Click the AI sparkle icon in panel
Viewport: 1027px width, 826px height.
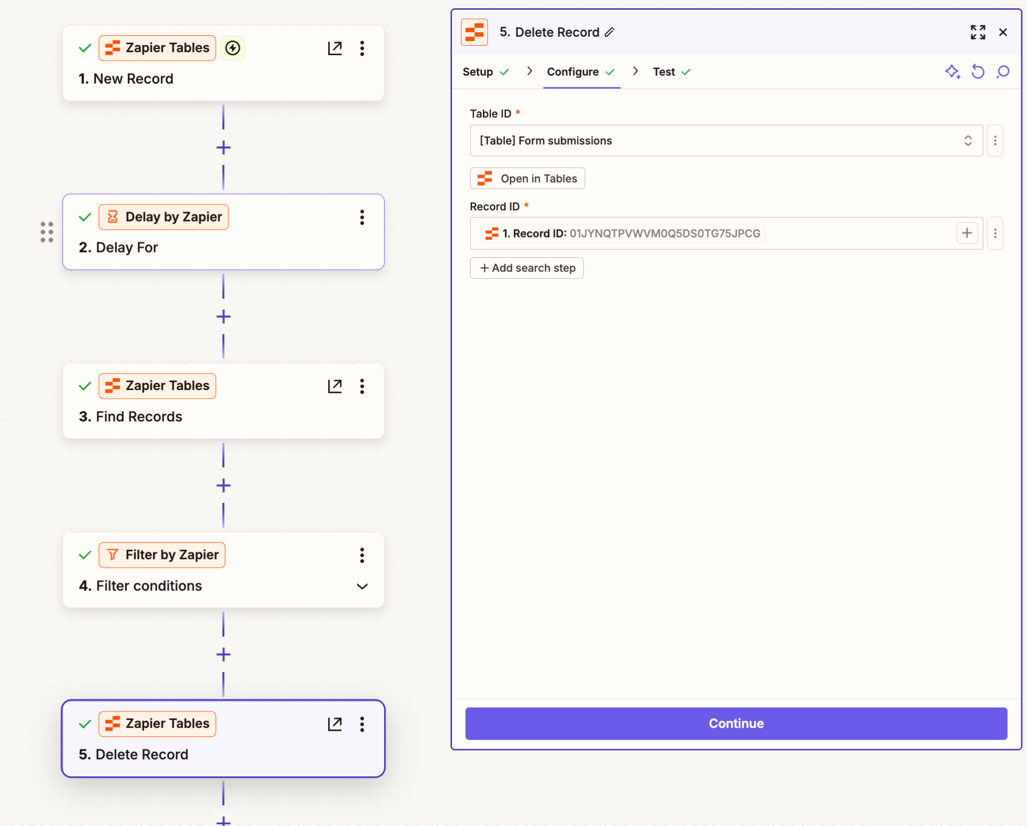(952, 71)
